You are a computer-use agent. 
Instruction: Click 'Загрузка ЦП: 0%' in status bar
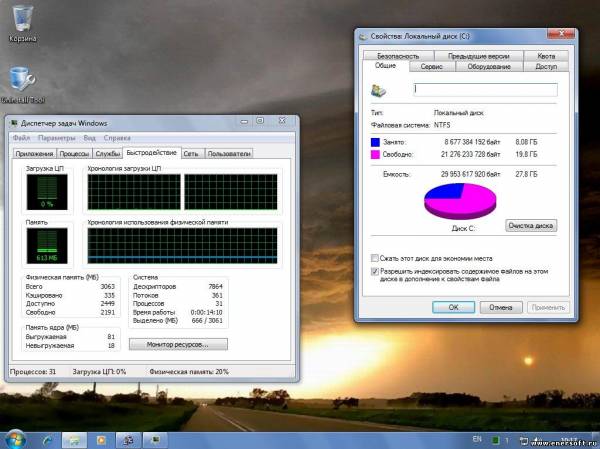point(99,372)
